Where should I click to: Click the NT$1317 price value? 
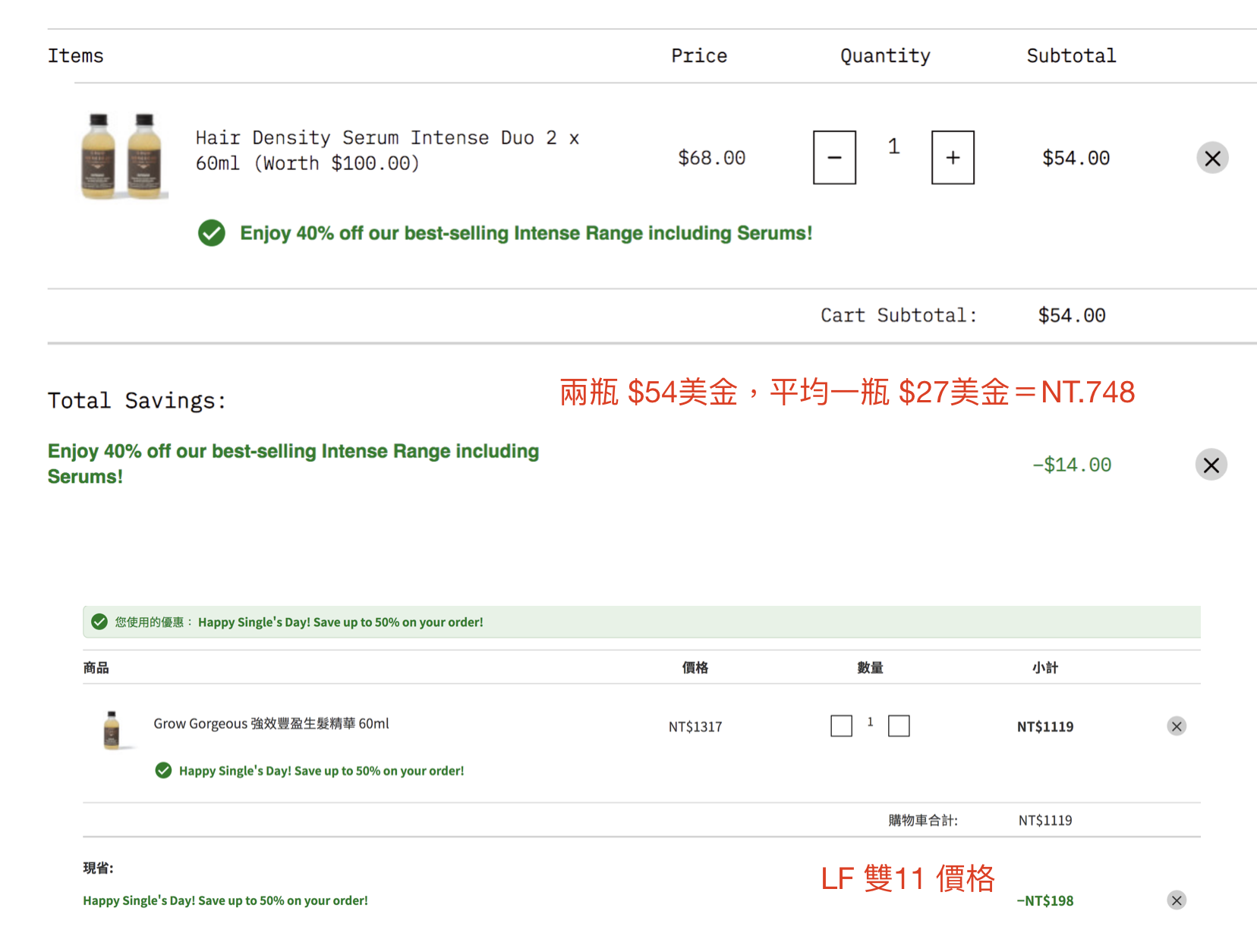(x=695, y=727)
